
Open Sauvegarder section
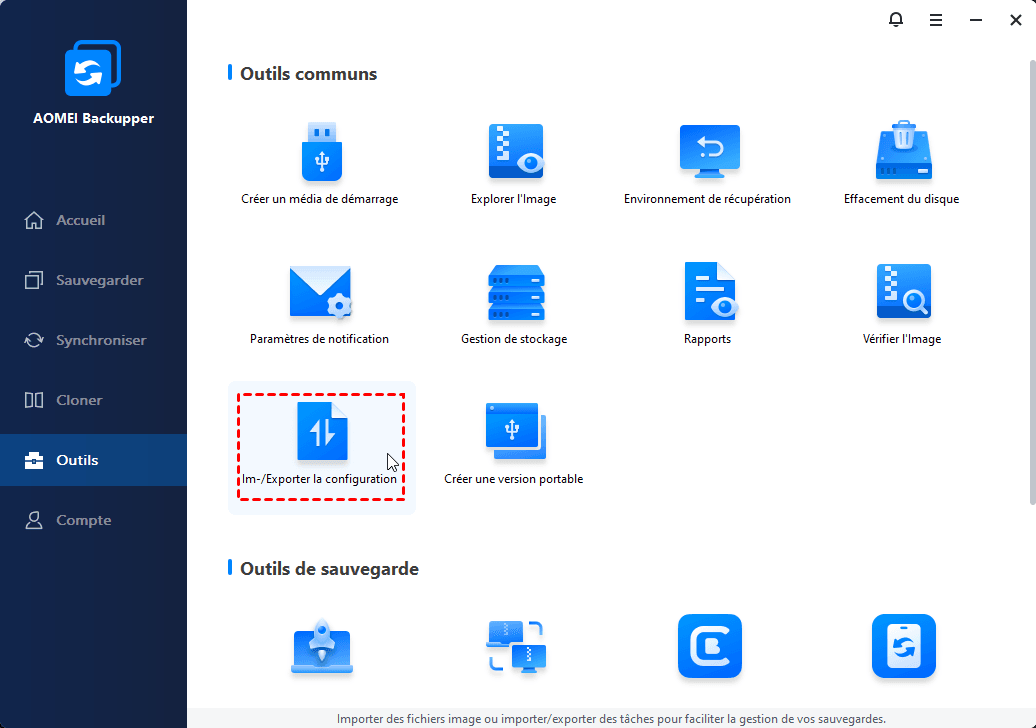tap(93, 280)
